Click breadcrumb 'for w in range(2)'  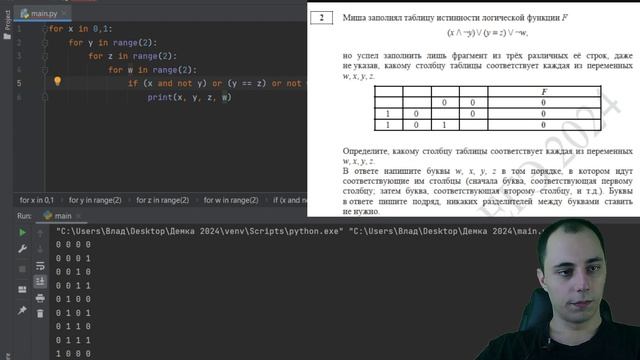tap(231, 200)
